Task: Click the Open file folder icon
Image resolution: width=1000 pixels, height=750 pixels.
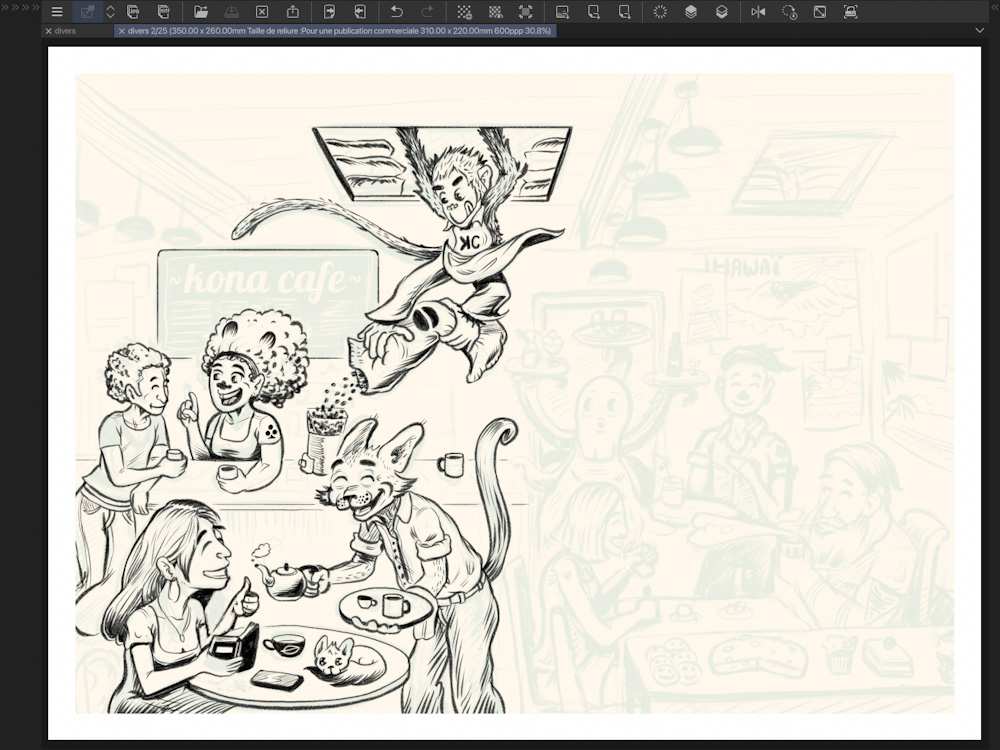Action: 201,12
